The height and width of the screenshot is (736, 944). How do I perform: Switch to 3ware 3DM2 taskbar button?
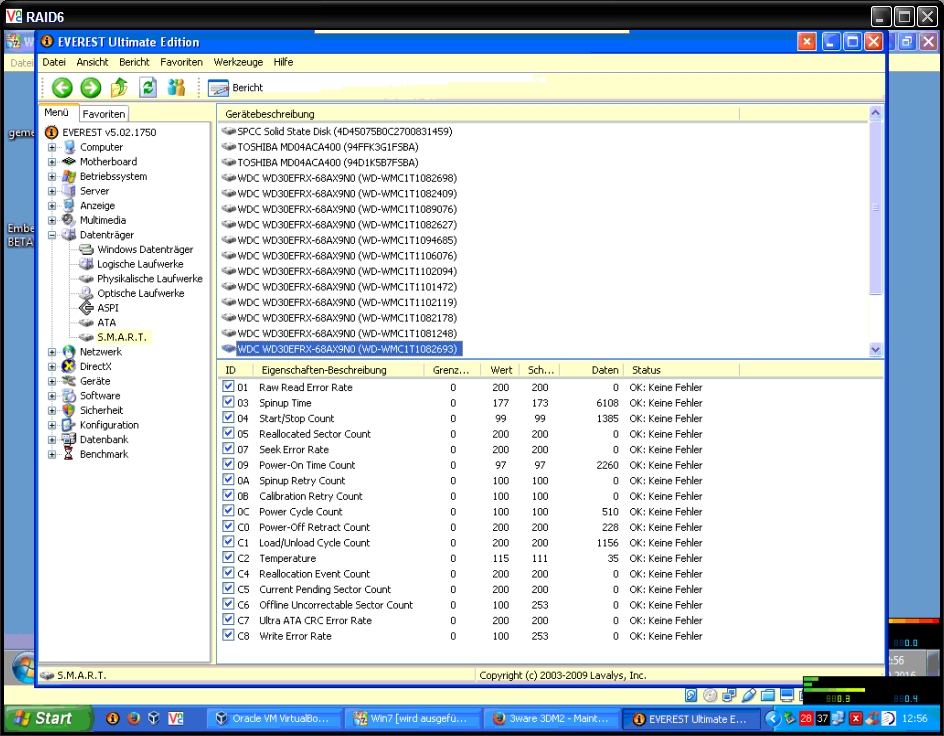pos(550,719)
